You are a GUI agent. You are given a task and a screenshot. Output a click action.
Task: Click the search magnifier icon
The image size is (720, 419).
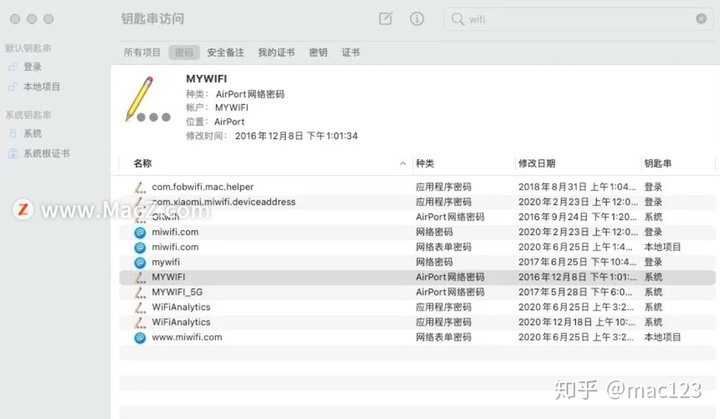[x=457, y=19]
